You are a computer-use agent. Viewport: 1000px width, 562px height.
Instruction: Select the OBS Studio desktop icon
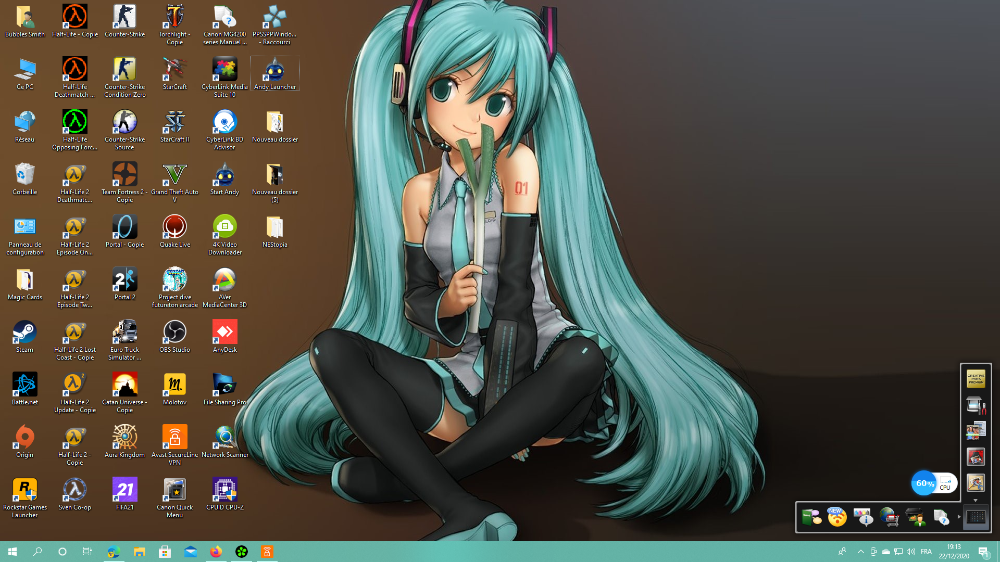click(x=174, y=336)
